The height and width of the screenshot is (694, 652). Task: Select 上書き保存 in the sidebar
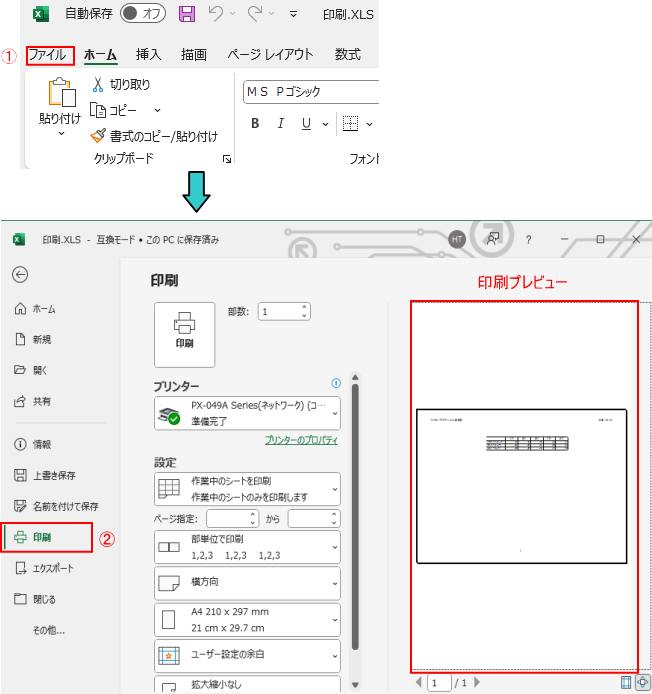(45, 475)
